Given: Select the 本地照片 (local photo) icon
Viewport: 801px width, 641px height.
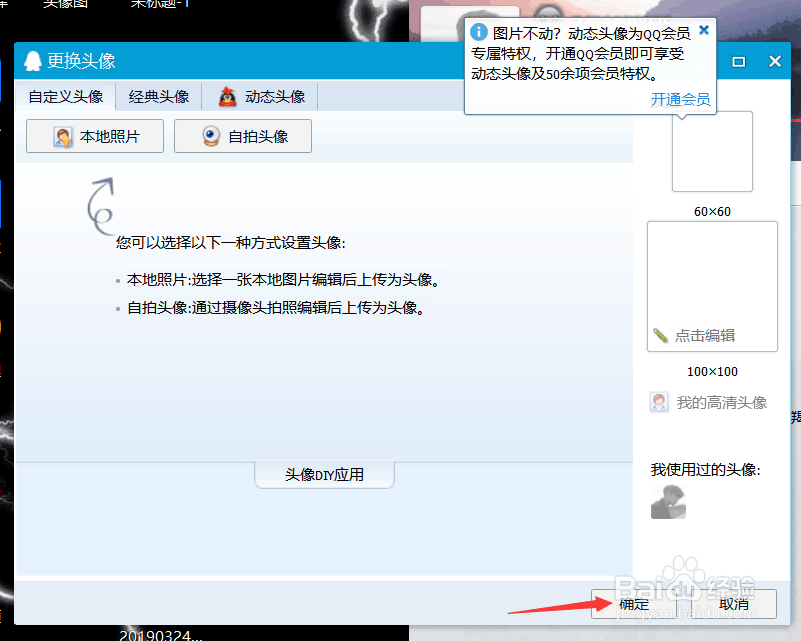Looking at the screenshot, I should click(x=62, y=136).
